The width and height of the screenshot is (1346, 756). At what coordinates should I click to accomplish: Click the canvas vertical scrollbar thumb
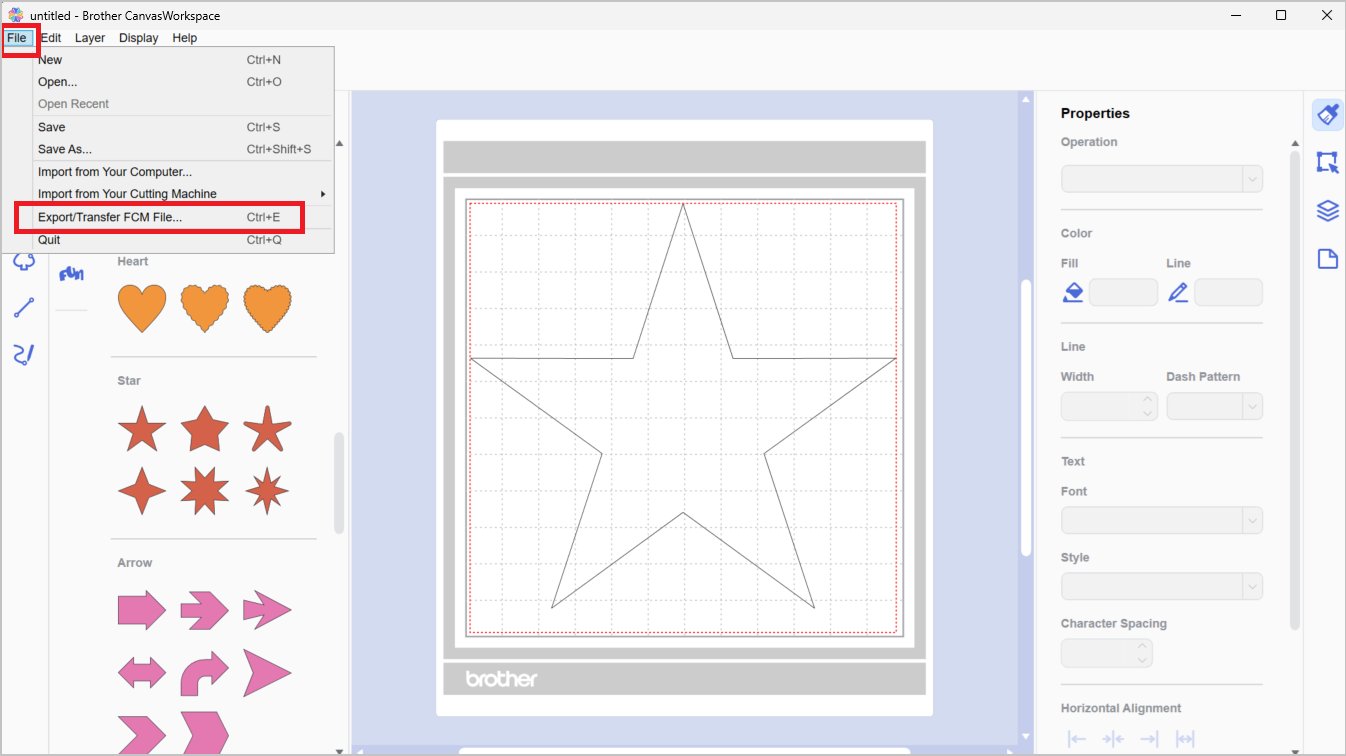click(1025, 417)
